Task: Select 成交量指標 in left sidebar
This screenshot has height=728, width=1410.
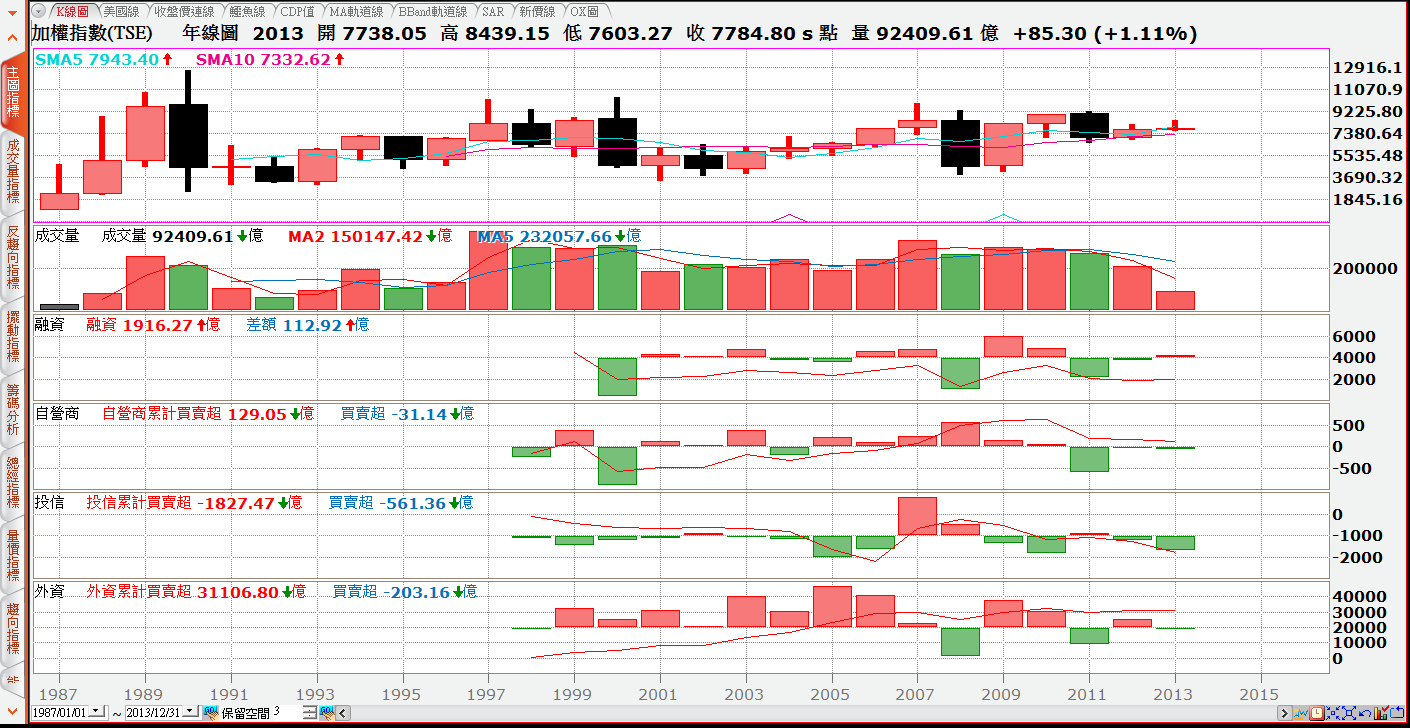Action: (x=13, y=172)
